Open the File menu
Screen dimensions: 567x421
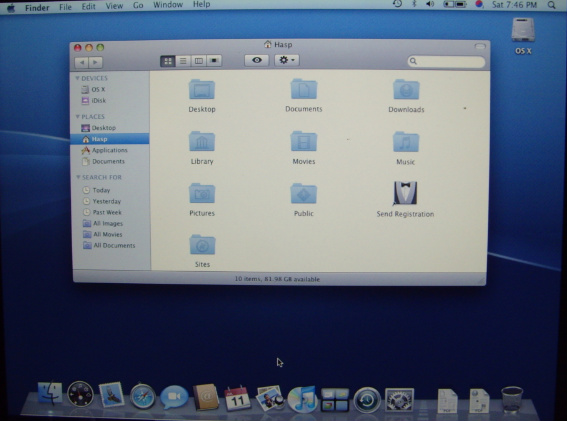[x=65, y=7]
